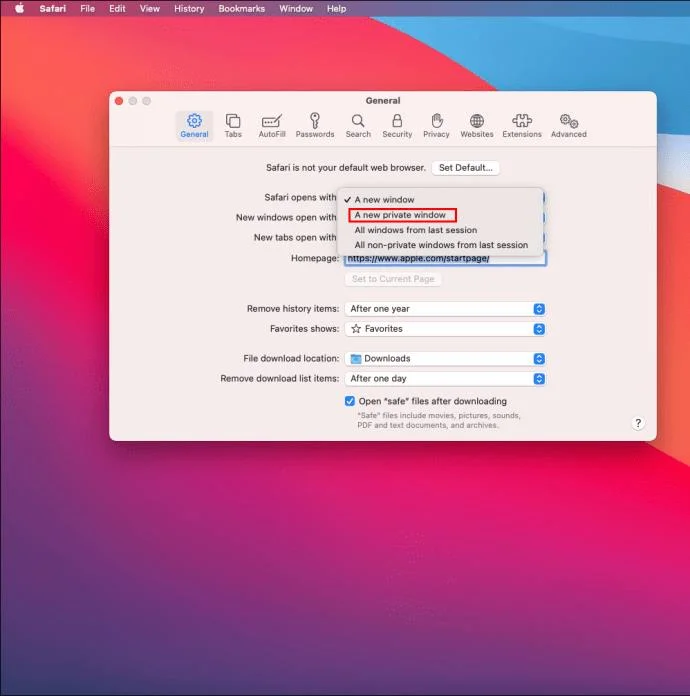Open the Edit menu

coord(117,8)
